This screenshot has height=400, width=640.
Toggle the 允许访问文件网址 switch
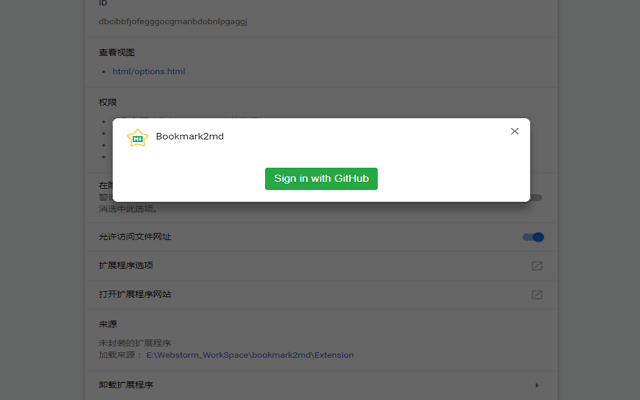point(533,237)
